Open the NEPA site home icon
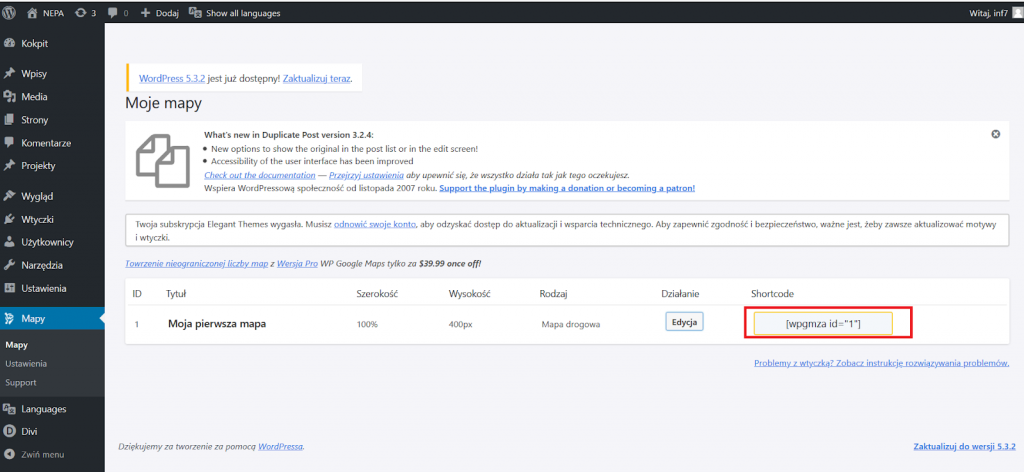The width and height of the screenshot is (1024, 472). click(32, 12)
